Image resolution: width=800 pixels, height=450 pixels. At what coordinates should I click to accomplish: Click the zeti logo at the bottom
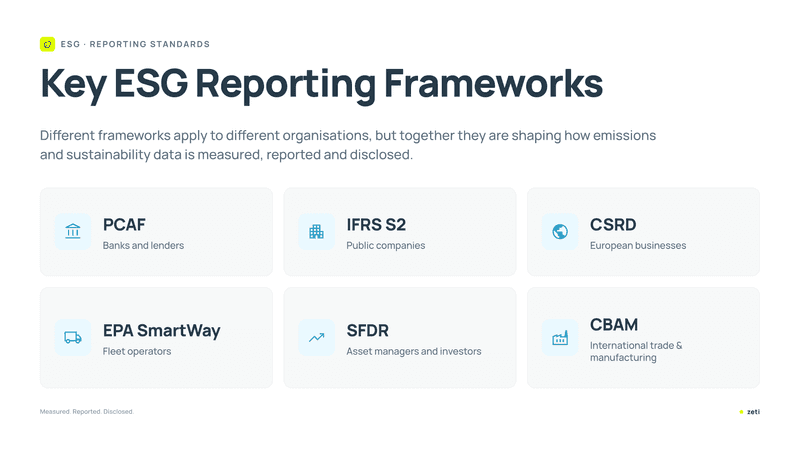pos(749,412)
